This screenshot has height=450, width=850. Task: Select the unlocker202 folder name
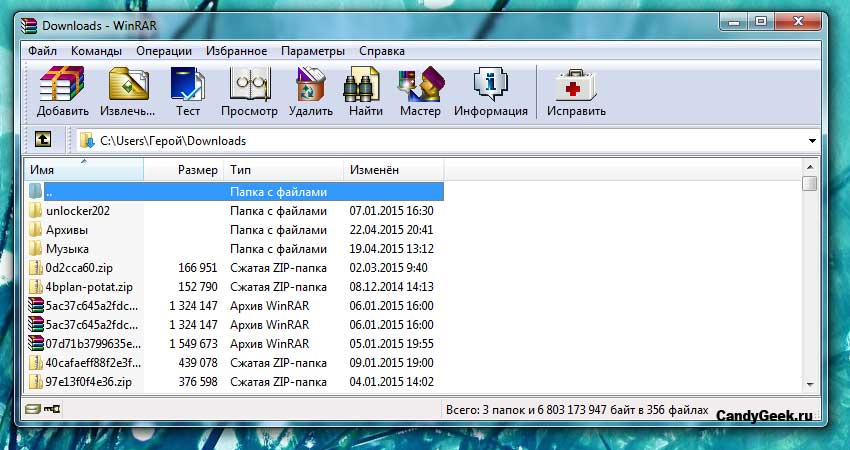click(x=78, y=210)
